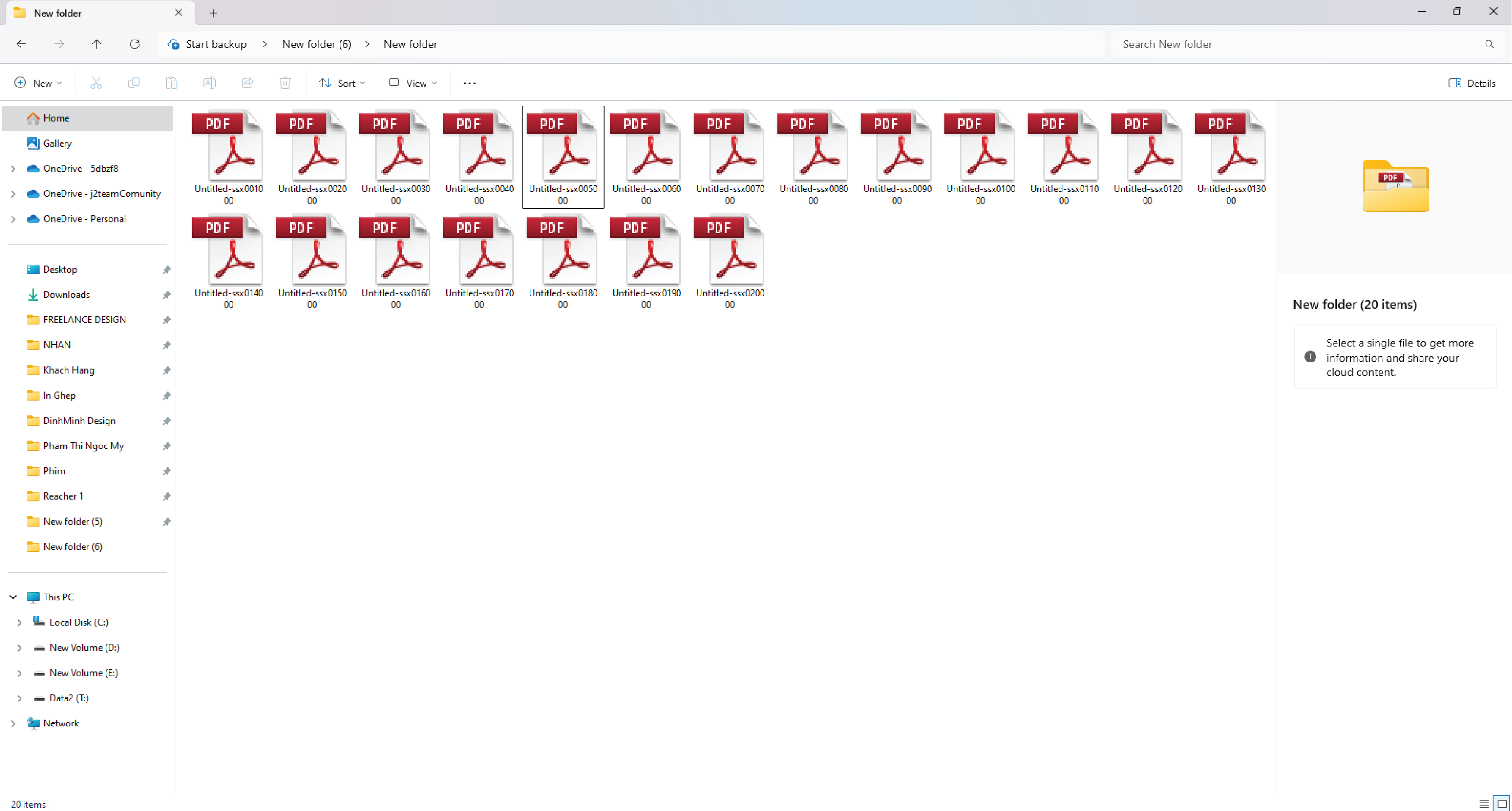The image size is (1512, 811).
Task: Expand OneDrive - 5dbzf8 tree node
Action: (13, 168)
